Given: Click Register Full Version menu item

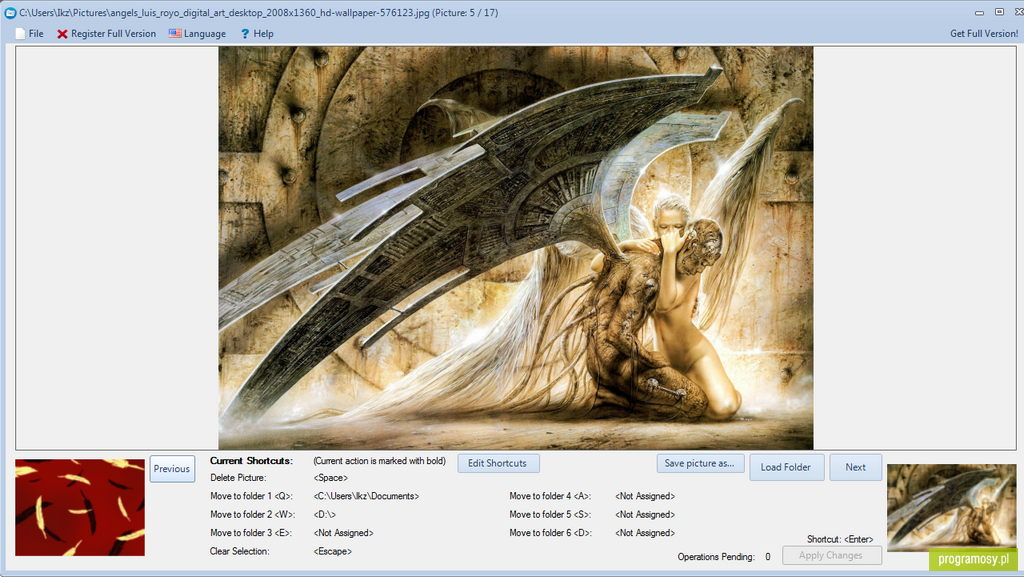Looking at the screenshot, I should tap(113, 33).
